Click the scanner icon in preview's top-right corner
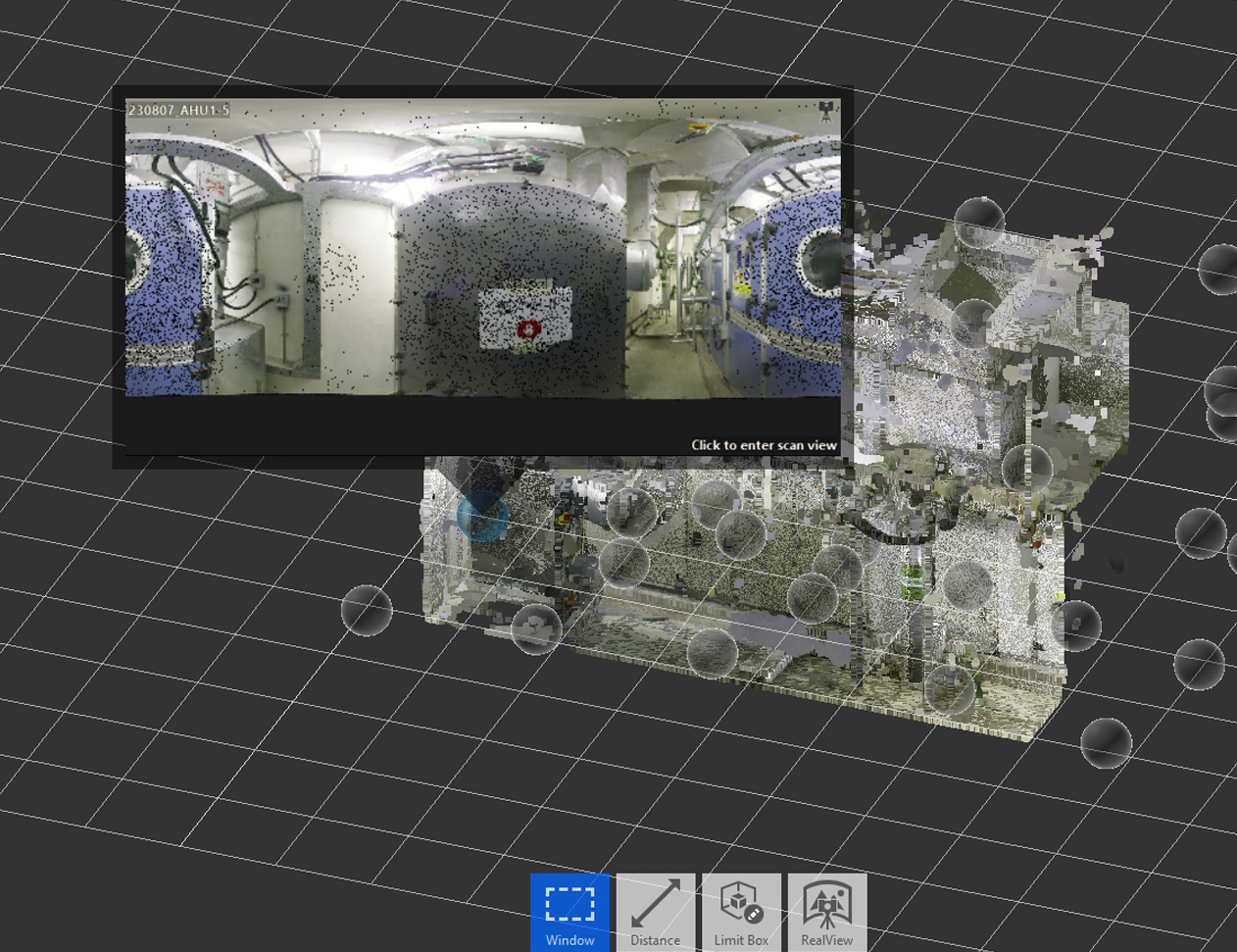The width and height of the screenshot is (1237, 952). click(826, 110)
